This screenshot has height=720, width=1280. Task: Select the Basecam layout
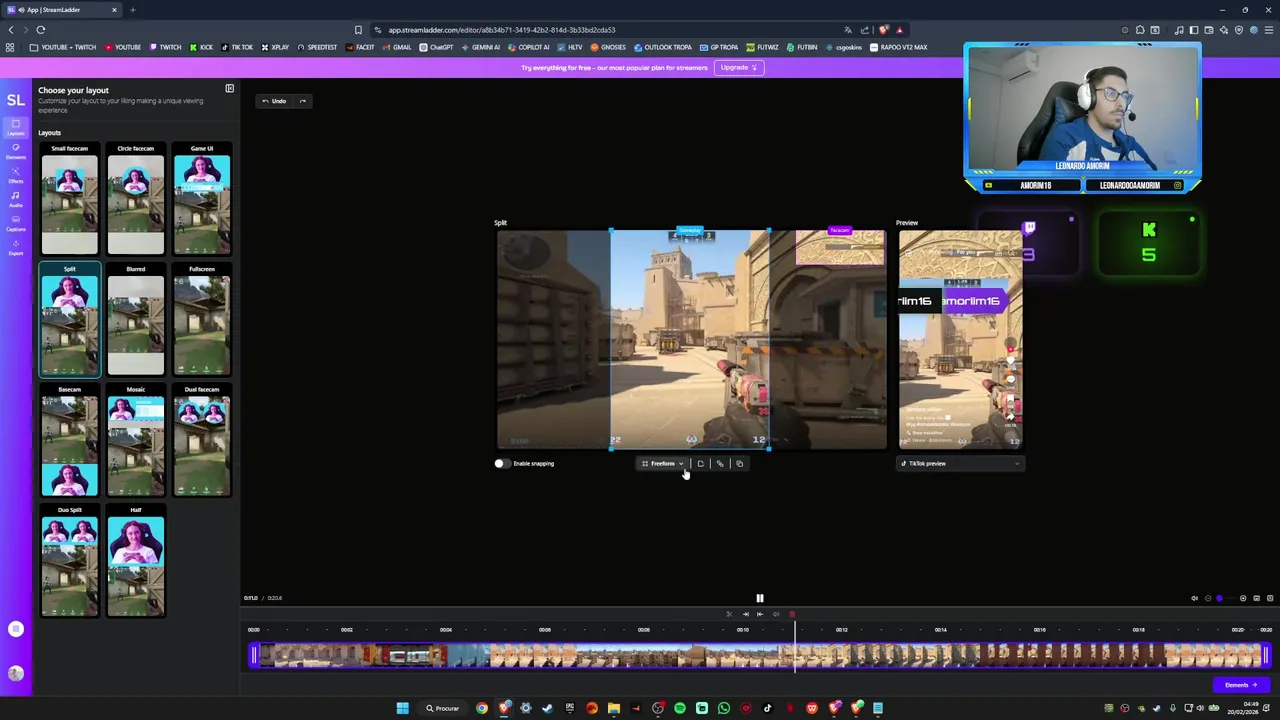pyautogui.click(x=70, y=441)
